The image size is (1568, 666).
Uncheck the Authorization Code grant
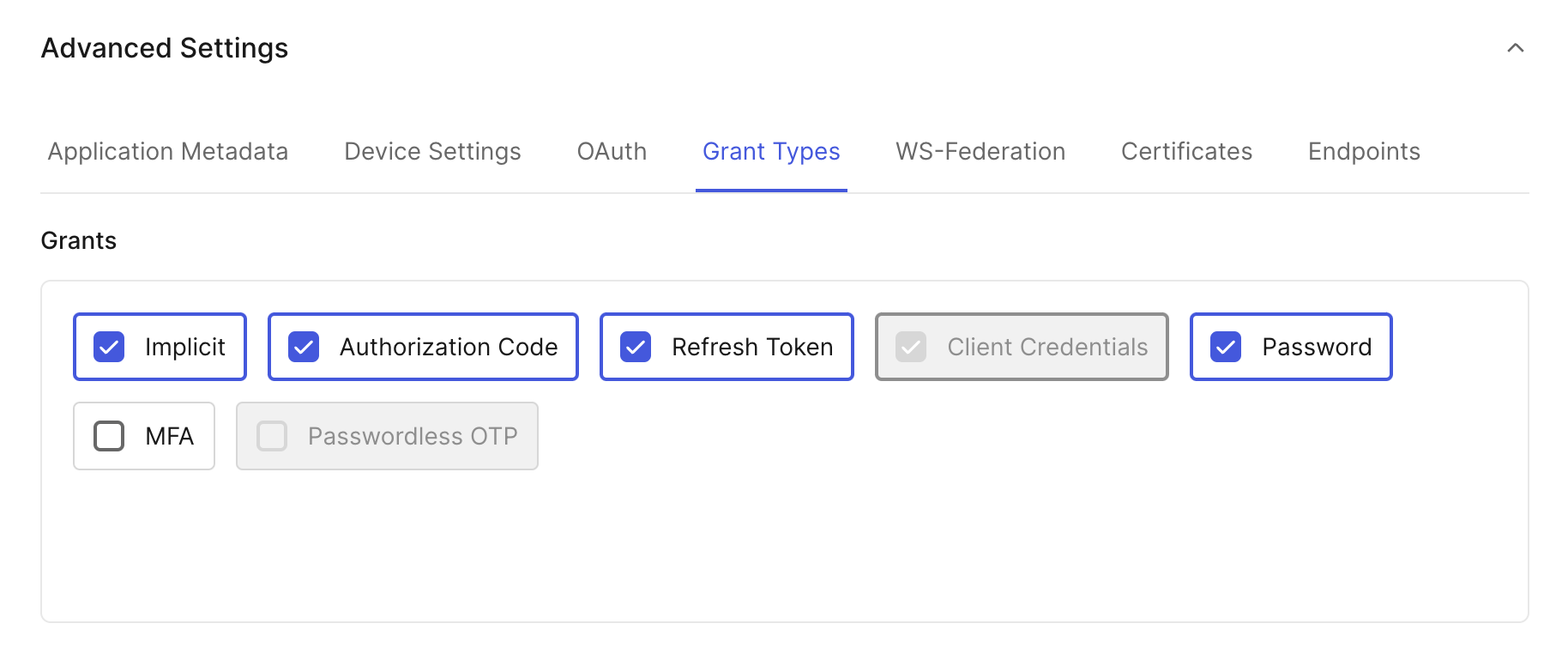pos(302,347)
